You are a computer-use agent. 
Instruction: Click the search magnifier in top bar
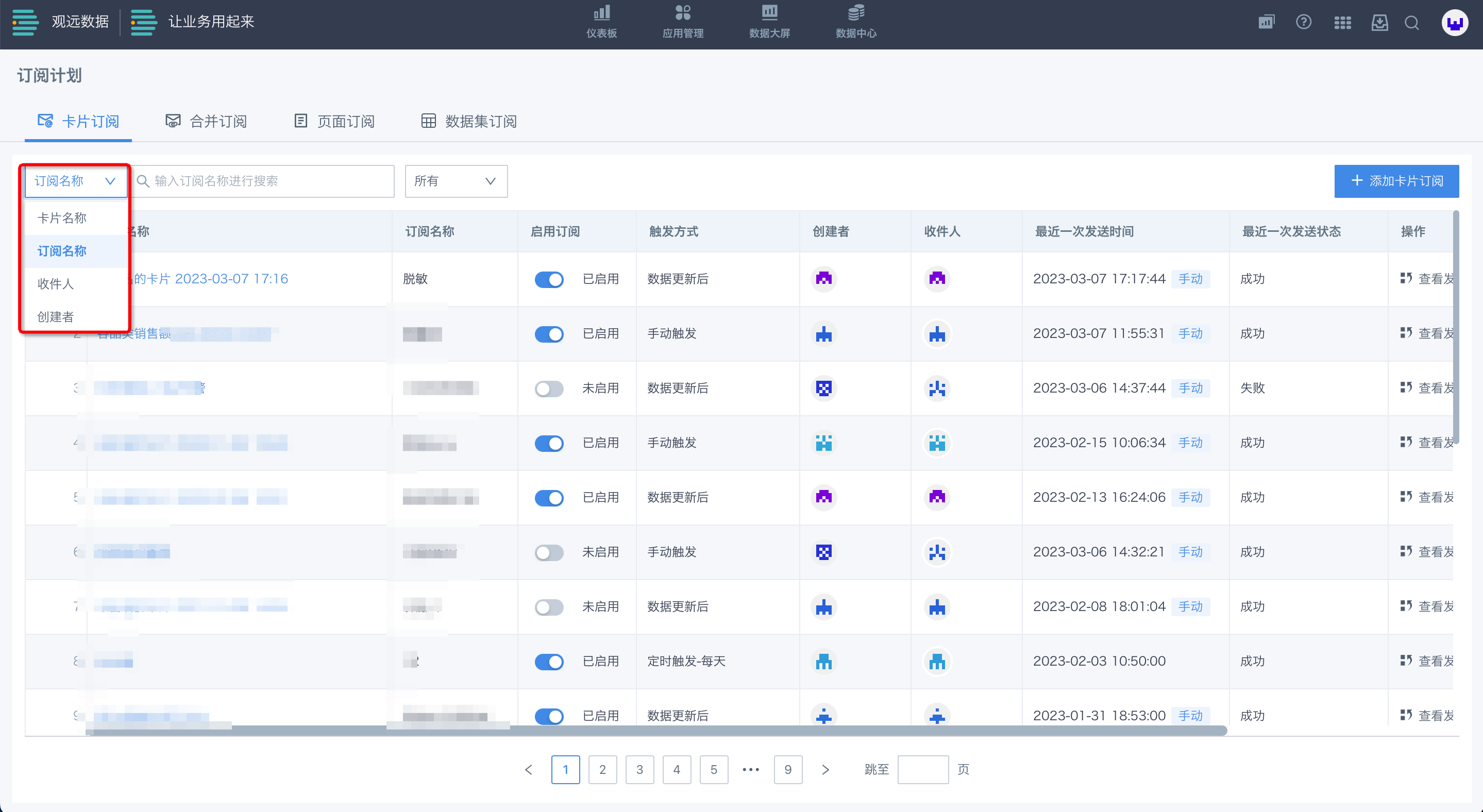1411,23
